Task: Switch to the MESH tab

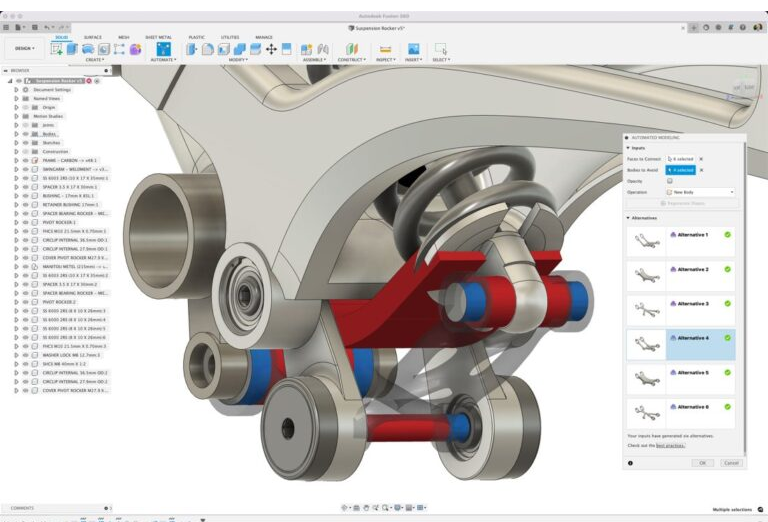Action: tap(123, 37)
